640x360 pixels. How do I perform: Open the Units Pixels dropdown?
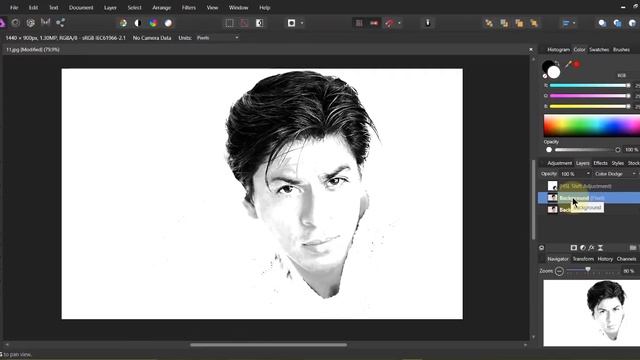pyautogui.click(x=217, y=38)
